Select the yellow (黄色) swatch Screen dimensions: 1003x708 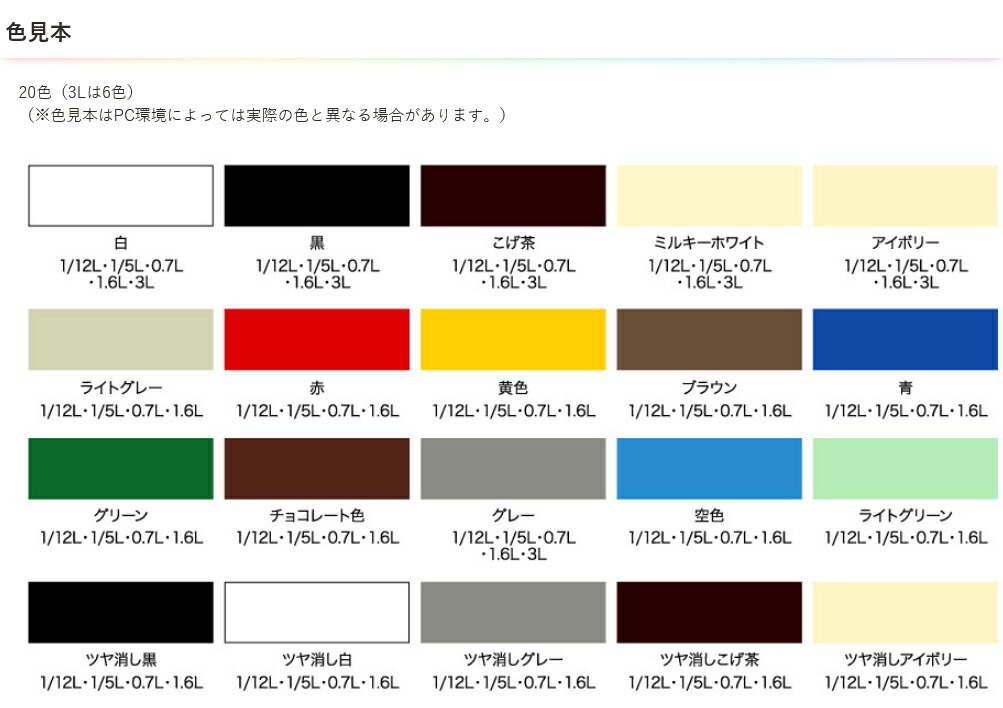513,340
